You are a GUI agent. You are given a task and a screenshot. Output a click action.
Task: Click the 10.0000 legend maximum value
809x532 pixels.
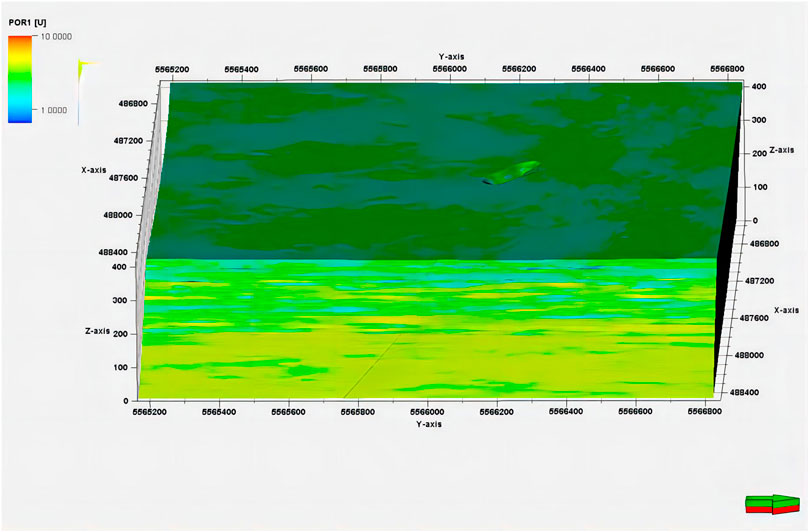coord(57,37)
